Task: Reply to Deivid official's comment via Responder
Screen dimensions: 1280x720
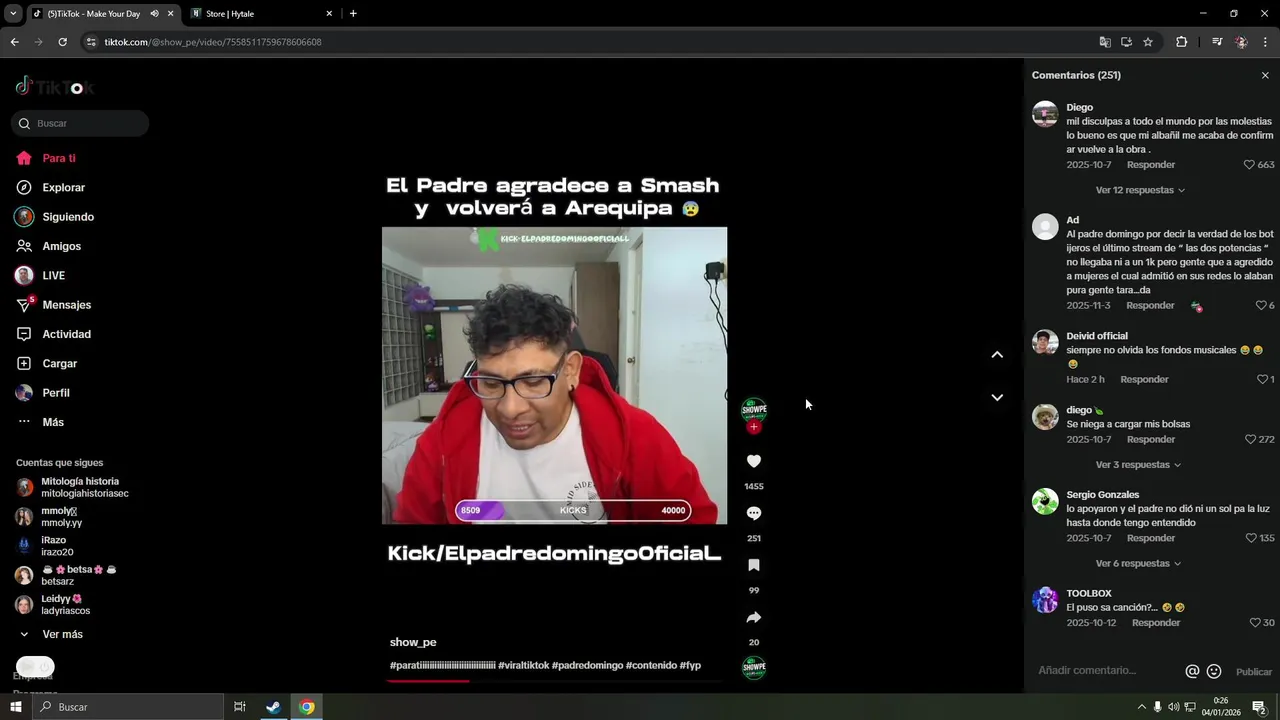Action: click(1144, 380)
